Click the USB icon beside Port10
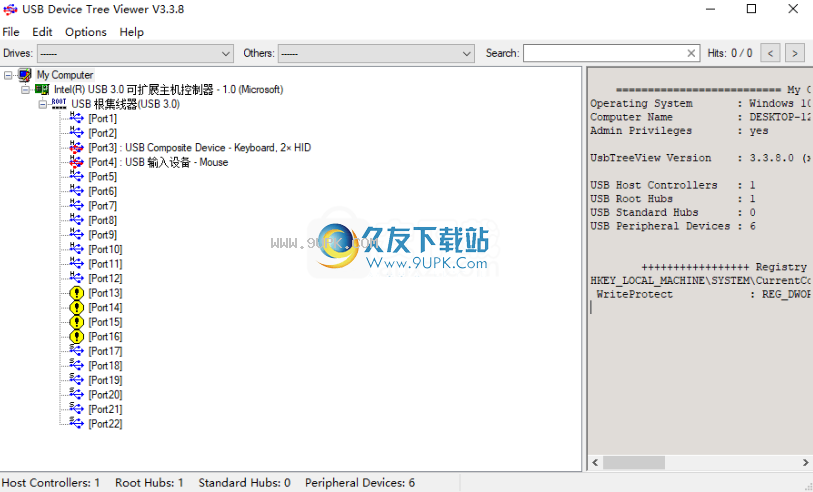813x492 pixels. [x=76, y=249]
